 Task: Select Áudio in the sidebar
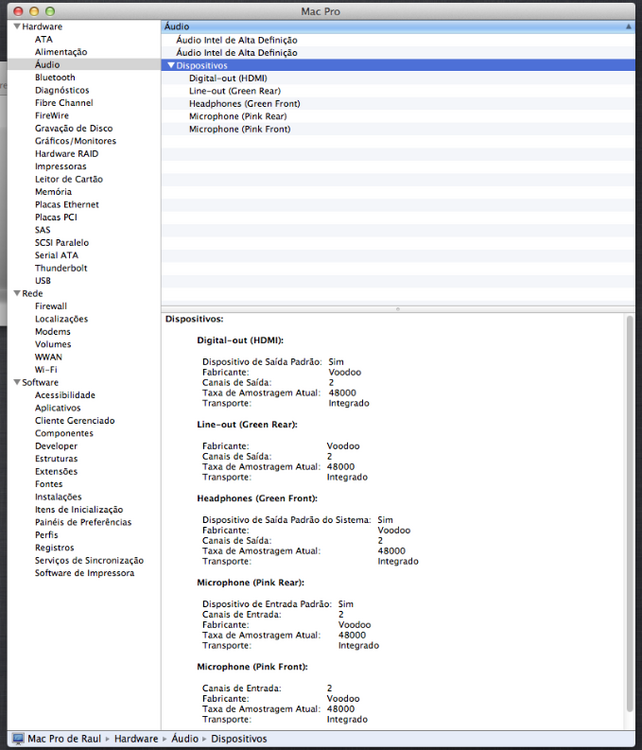[47, 65]
